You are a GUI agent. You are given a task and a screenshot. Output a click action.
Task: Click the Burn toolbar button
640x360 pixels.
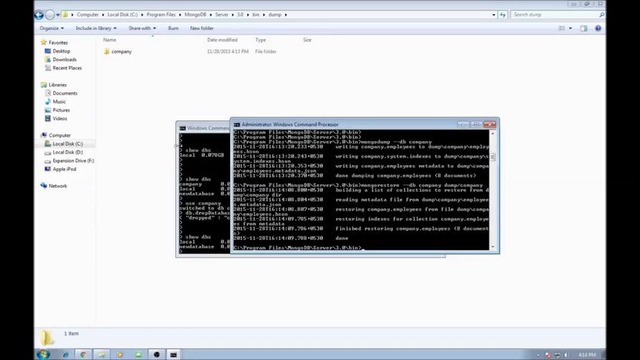(x=173, y=28)
